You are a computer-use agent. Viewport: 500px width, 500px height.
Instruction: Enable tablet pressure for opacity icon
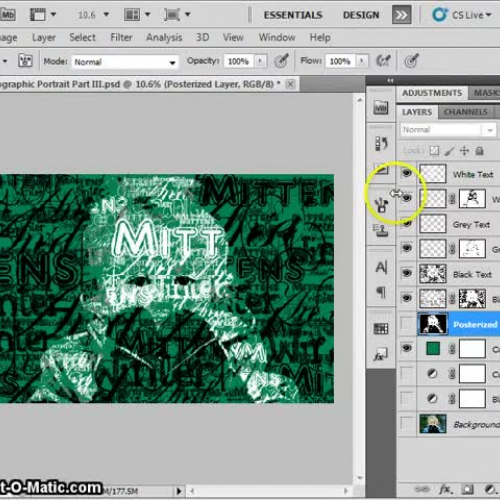coord(281,61)
